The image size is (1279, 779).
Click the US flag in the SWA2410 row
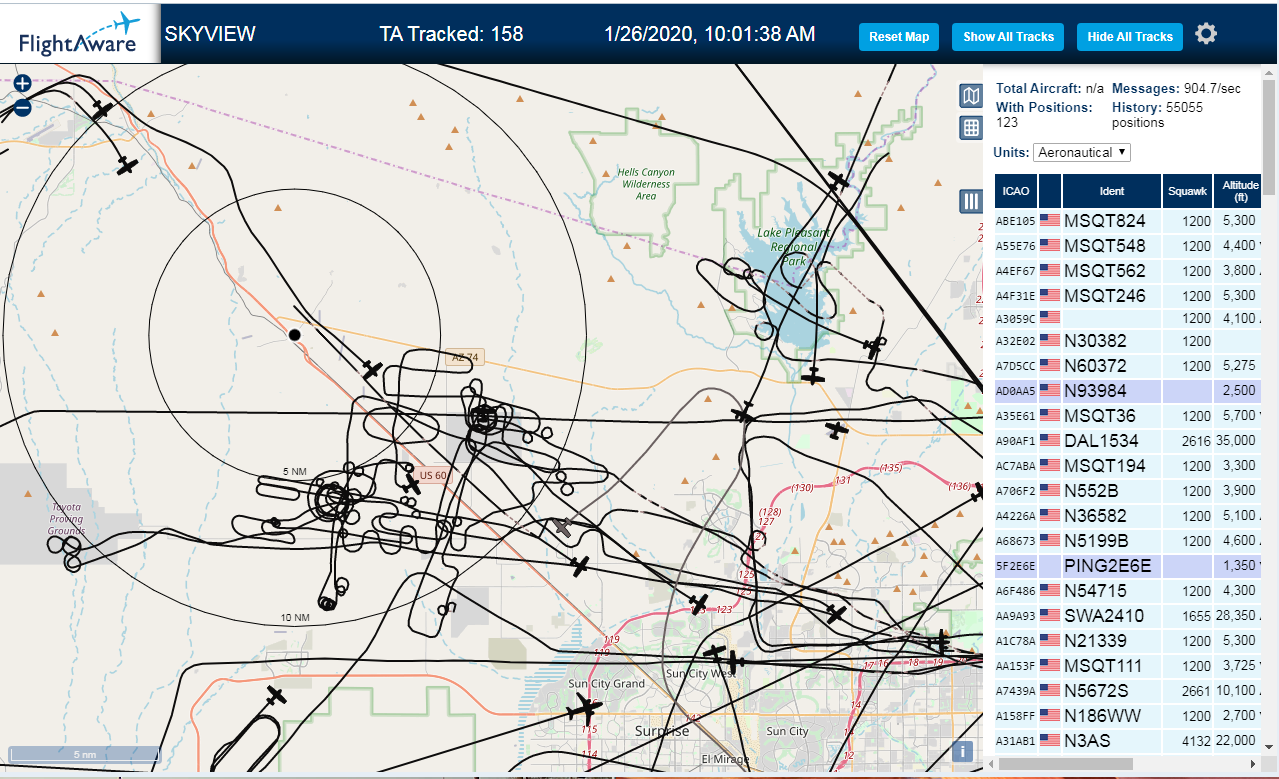(1049, 616)
